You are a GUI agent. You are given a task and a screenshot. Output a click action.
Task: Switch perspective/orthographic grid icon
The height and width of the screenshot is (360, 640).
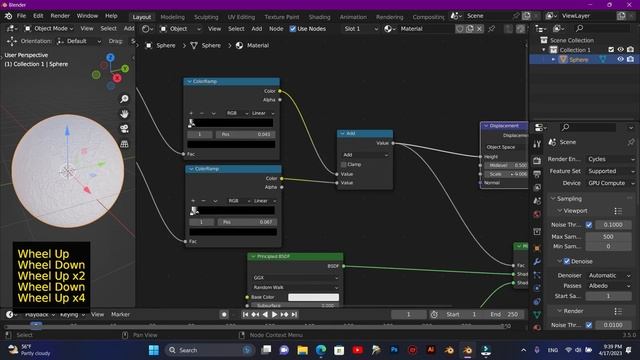pos(124,144)
